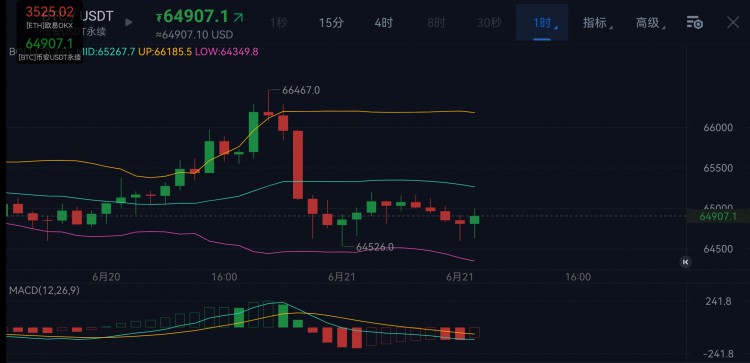
Task: Open the 指标 indicators dropdown
Action: 597,22
